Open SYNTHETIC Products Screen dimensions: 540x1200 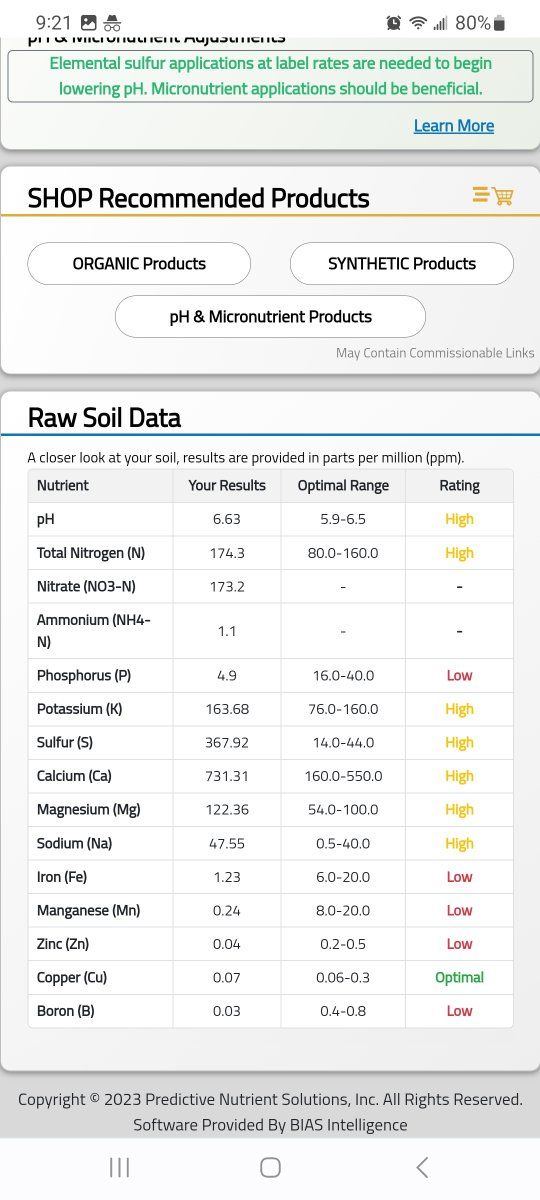[x=402, y=264]
